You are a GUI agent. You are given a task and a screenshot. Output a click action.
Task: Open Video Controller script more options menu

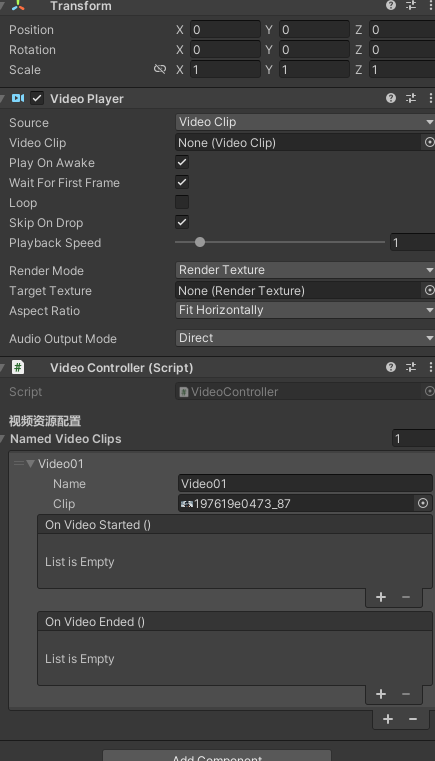(x=430, y=367)
